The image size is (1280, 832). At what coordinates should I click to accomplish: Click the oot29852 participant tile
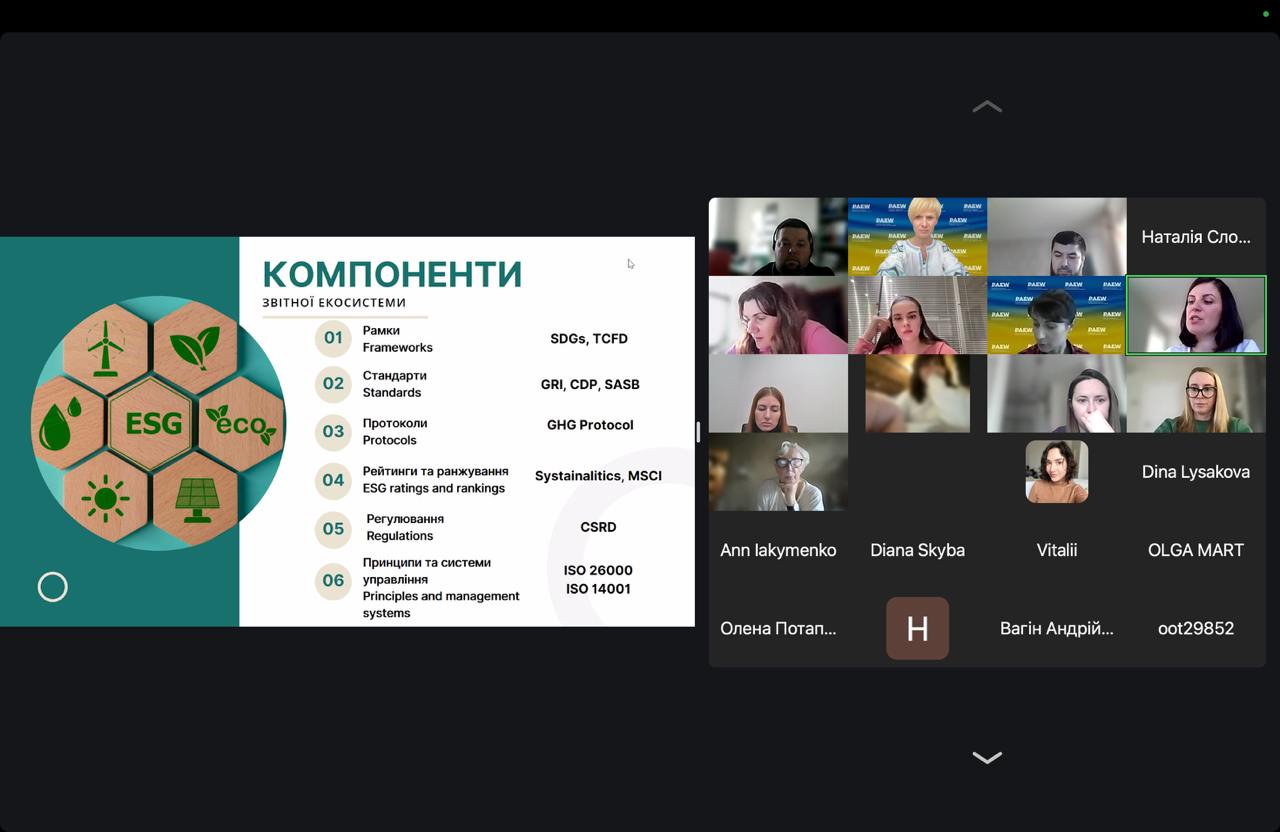[1196, 628]
